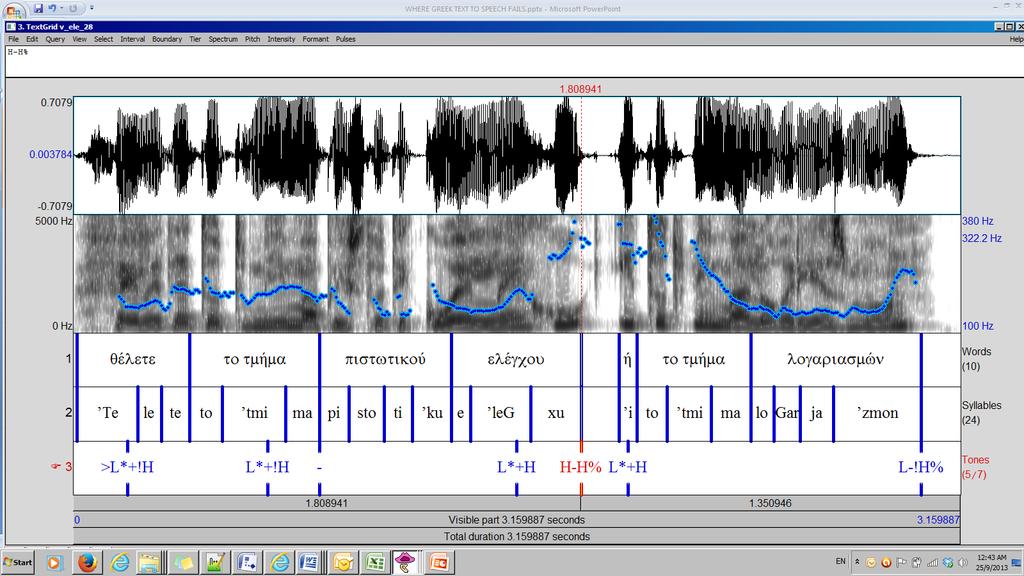Select the syllable interval 'ku
Viewport: 1024px width, 576px height.
432,413
